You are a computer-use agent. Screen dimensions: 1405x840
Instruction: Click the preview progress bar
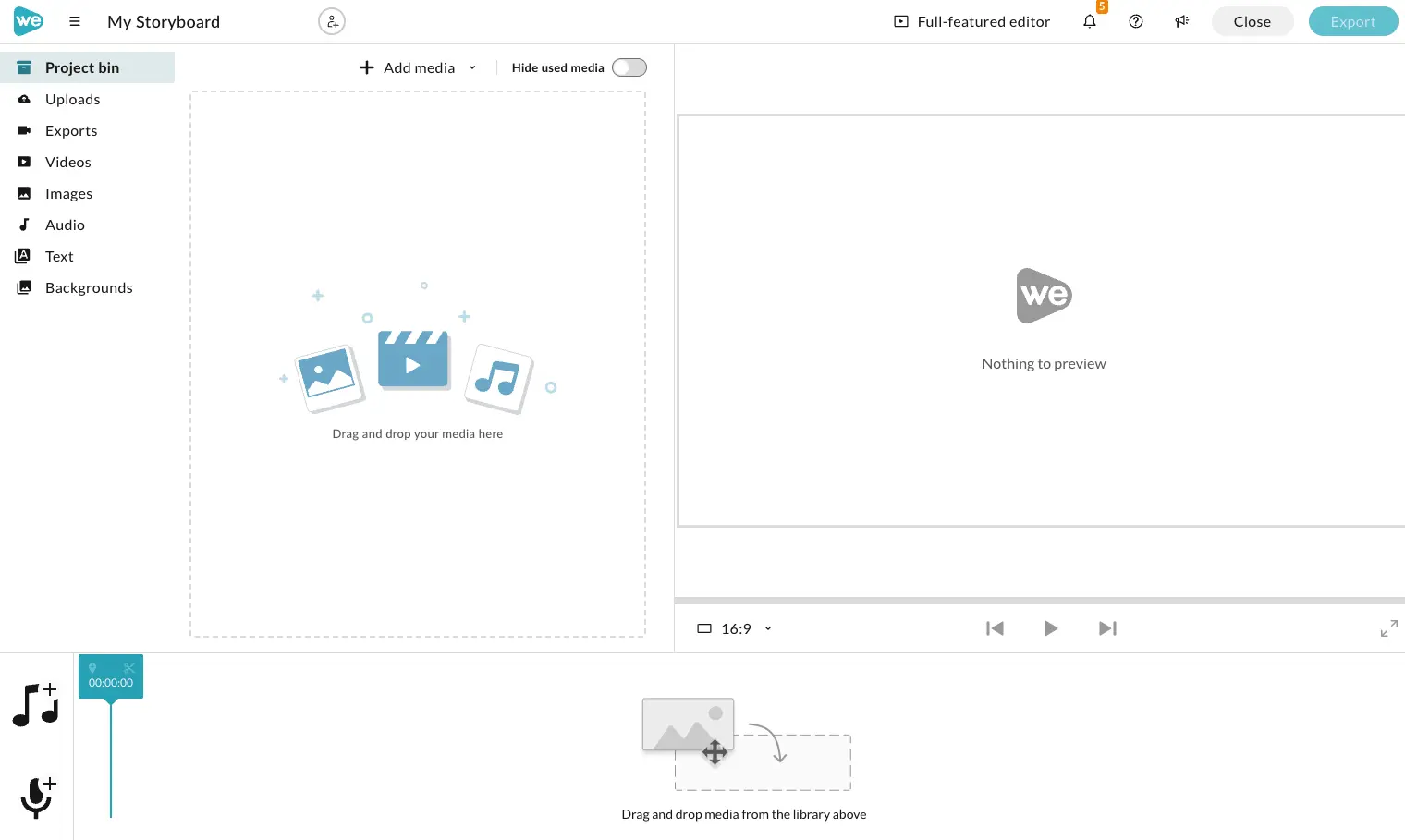pyautogui.click(x=1040, y=601)
